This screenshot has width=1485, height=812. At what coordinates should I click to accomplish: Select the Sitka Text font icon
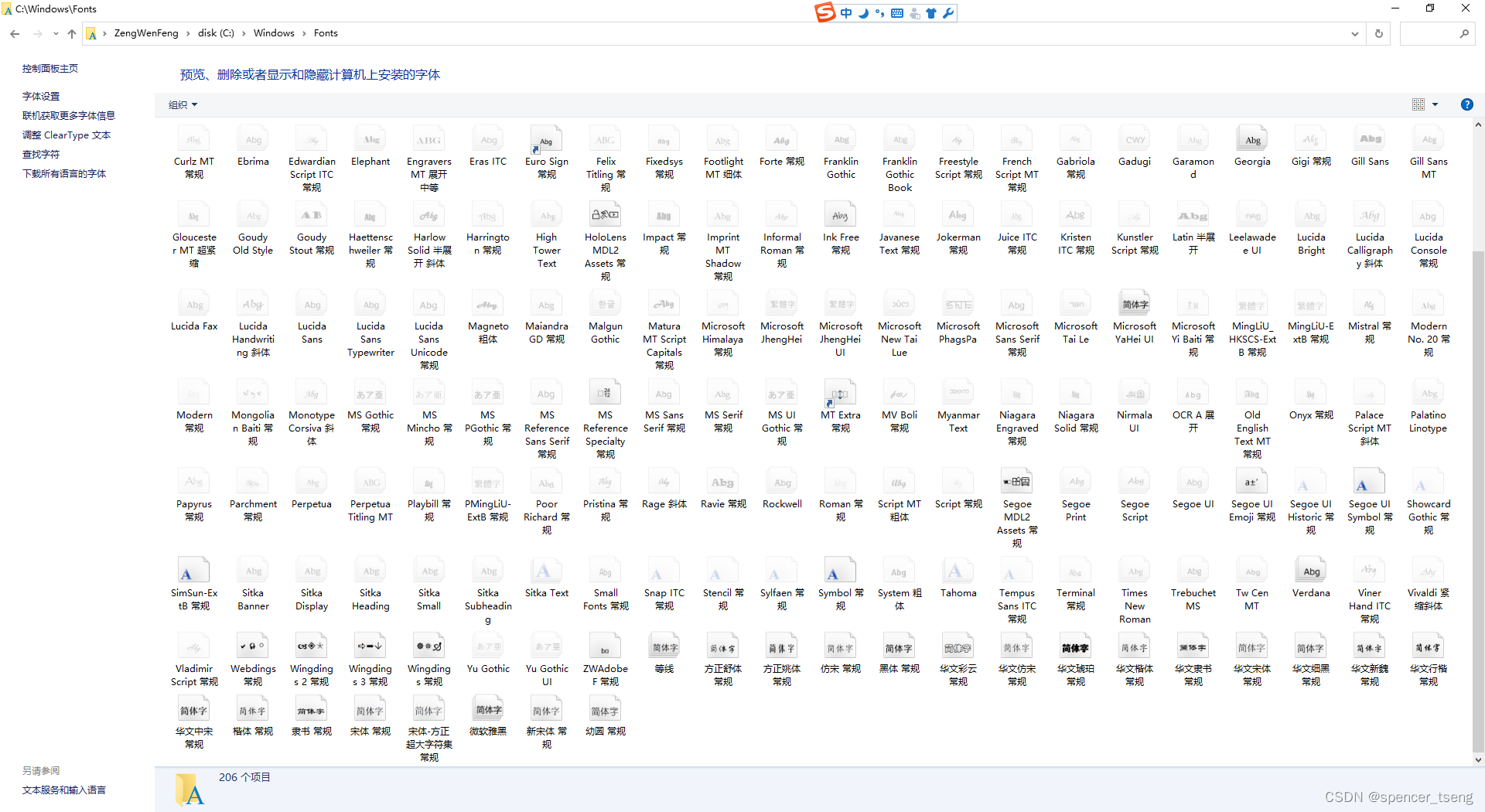546,571
